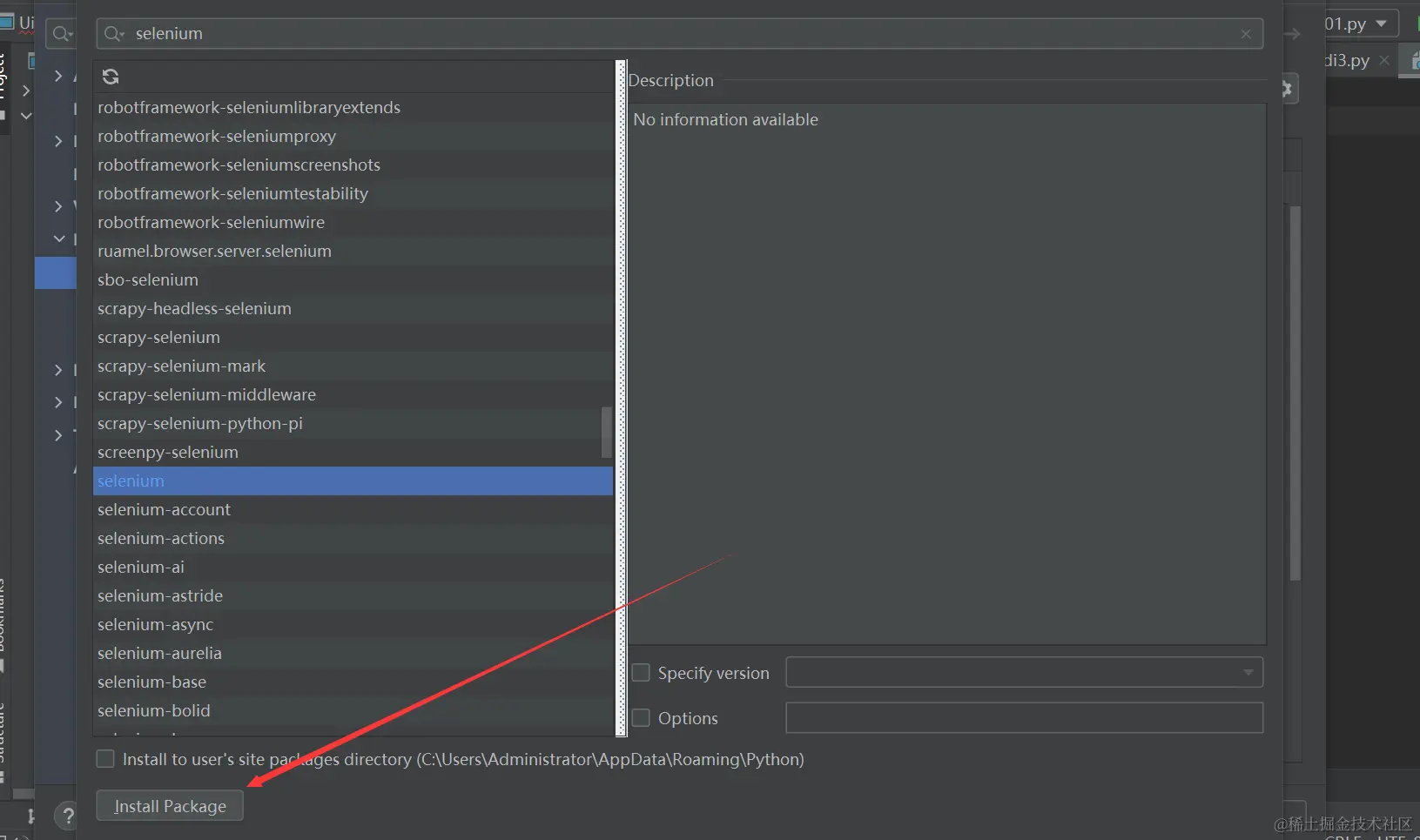The width and height of the screenshot is (1420, 840).
Task: Click the Options text input field
Action: coord(1024,718)
